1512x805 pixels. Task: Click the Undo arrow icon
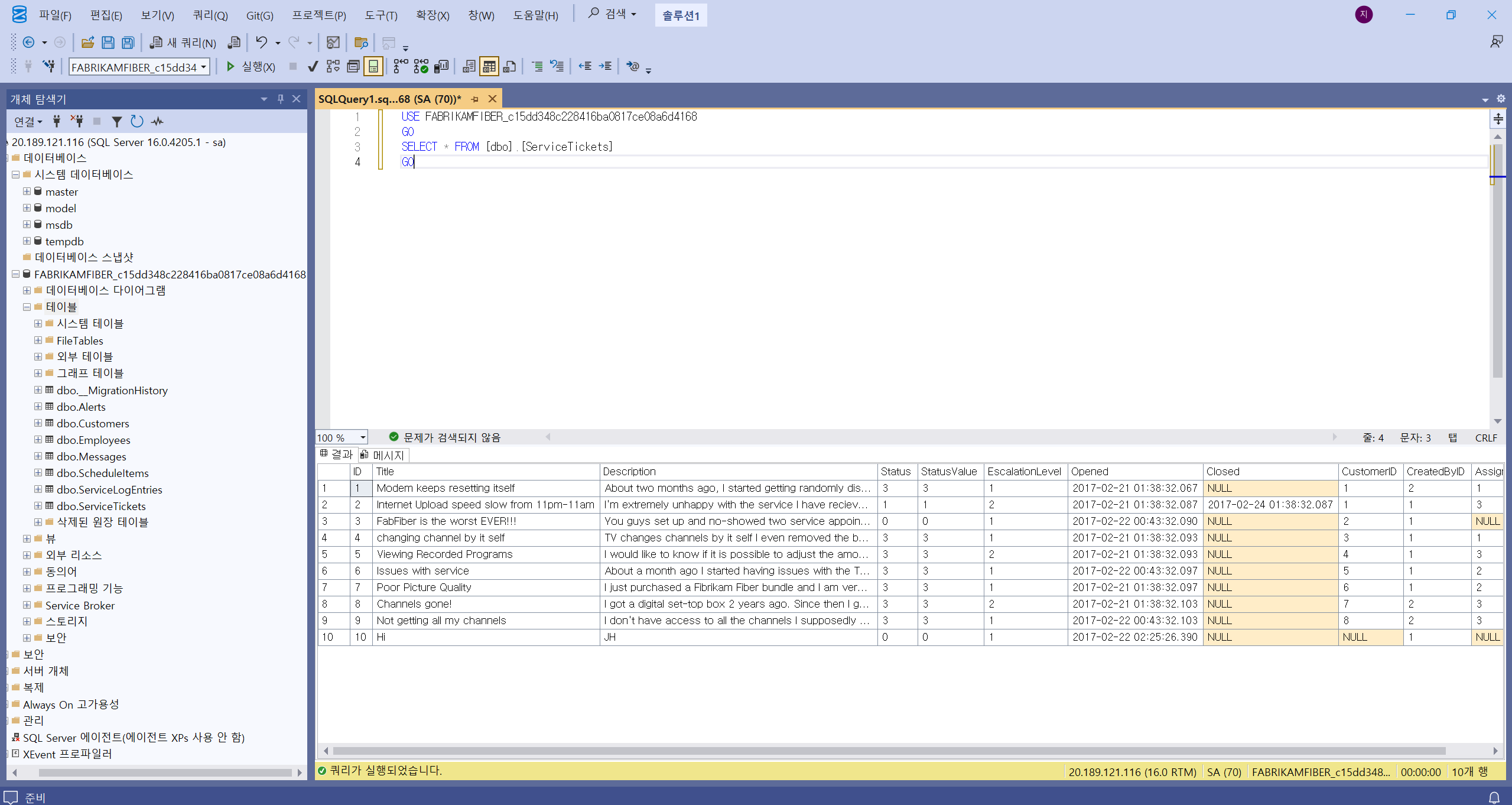pyautogui.click(x=261, y=43)
